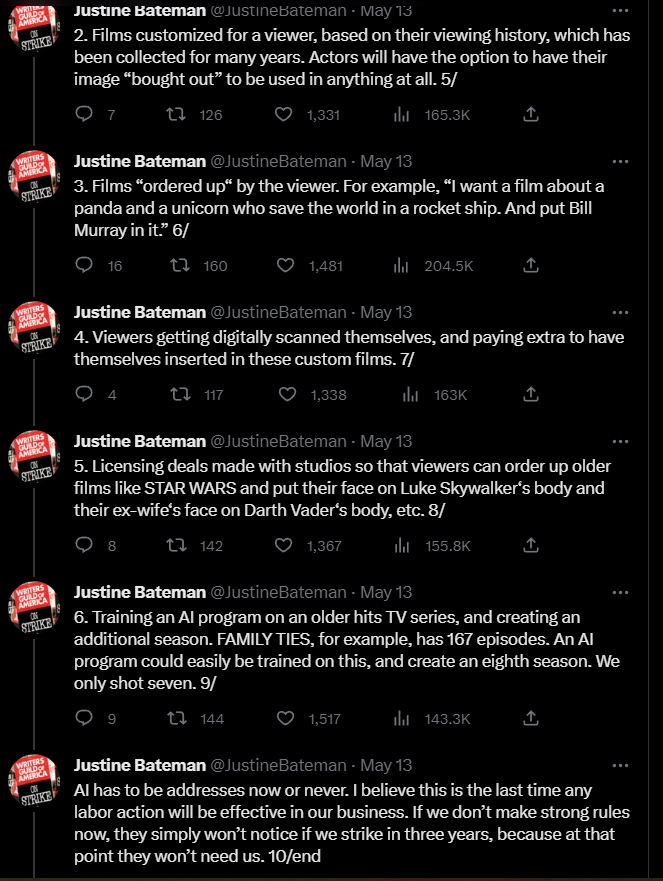Open more options on the 9/ tweet
The width and height of the screenshot is (663, 881).
pos(620,592)
